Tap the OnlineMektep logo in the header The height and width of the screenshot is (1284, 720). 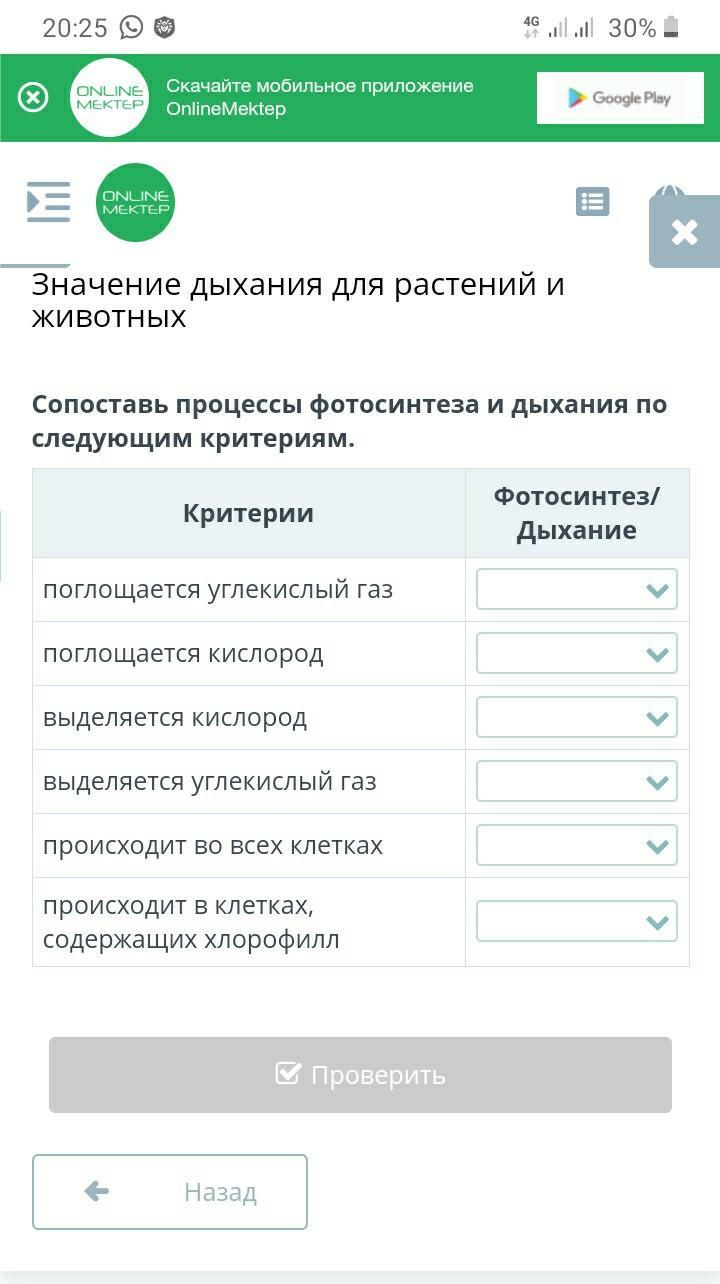tap(135, 203)
